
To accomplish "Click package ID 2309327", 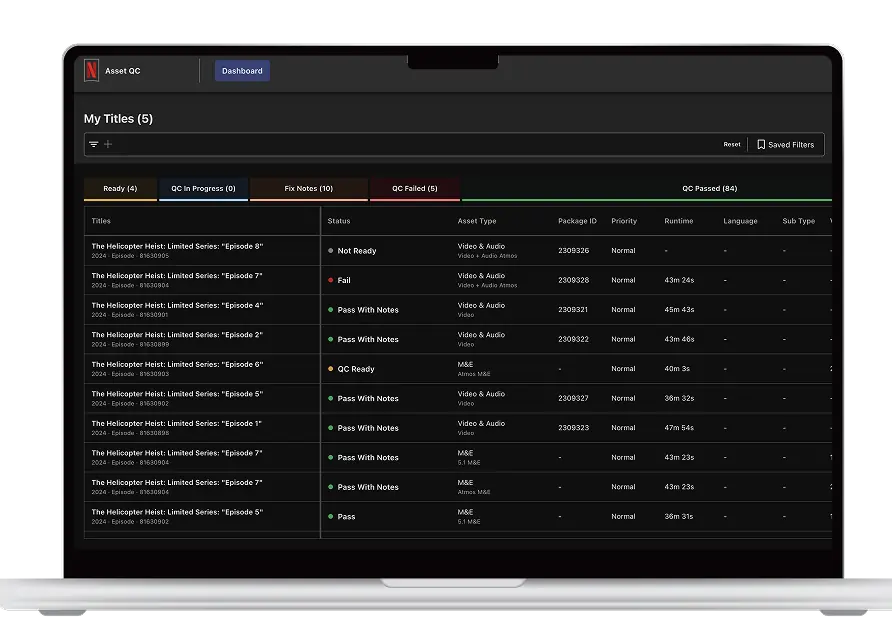I will [573, 399].
